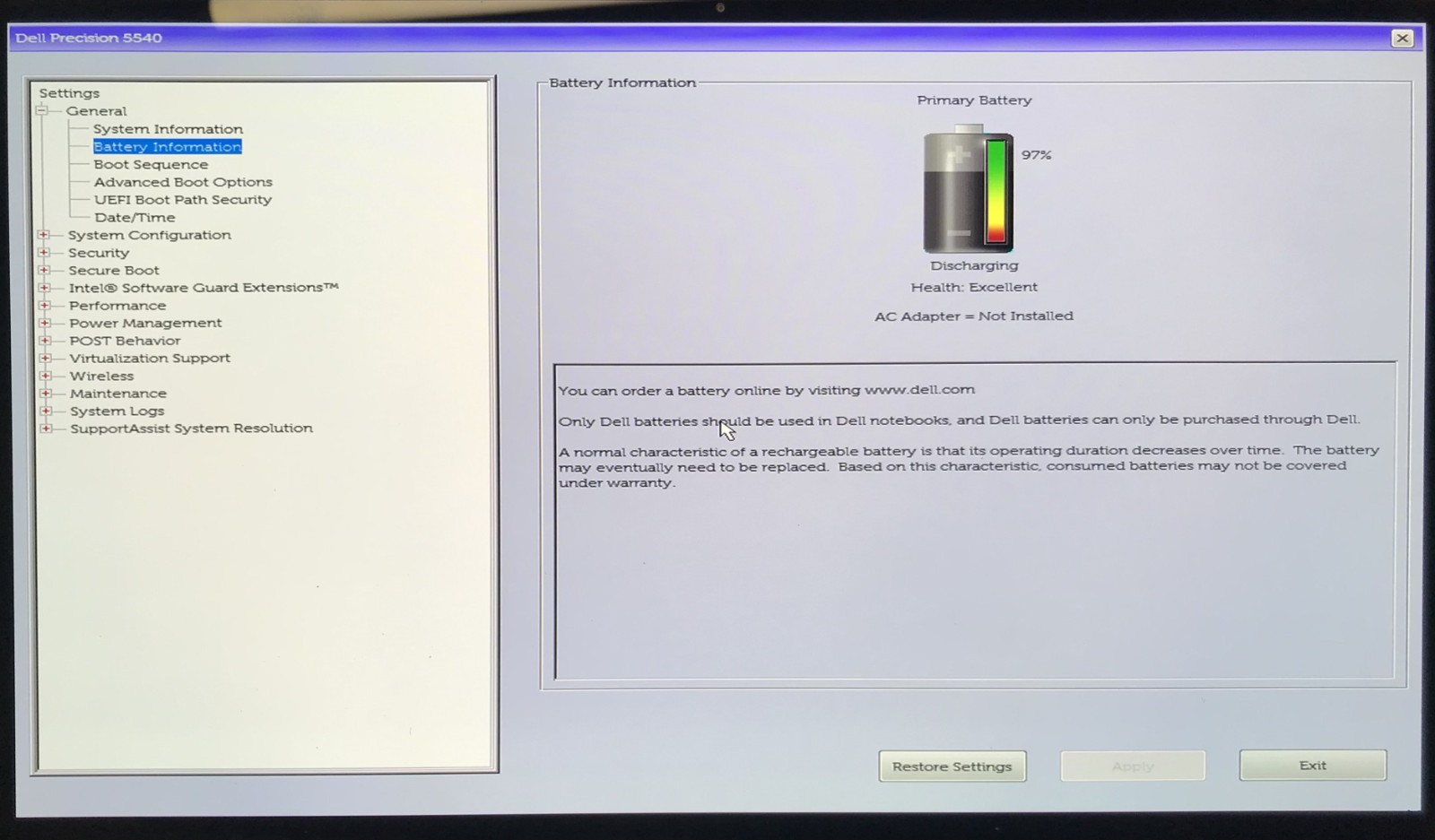The image size is (1435, 840).
Task: Select Intel Software Guard Extensions label
Action: tap(204, 288)
